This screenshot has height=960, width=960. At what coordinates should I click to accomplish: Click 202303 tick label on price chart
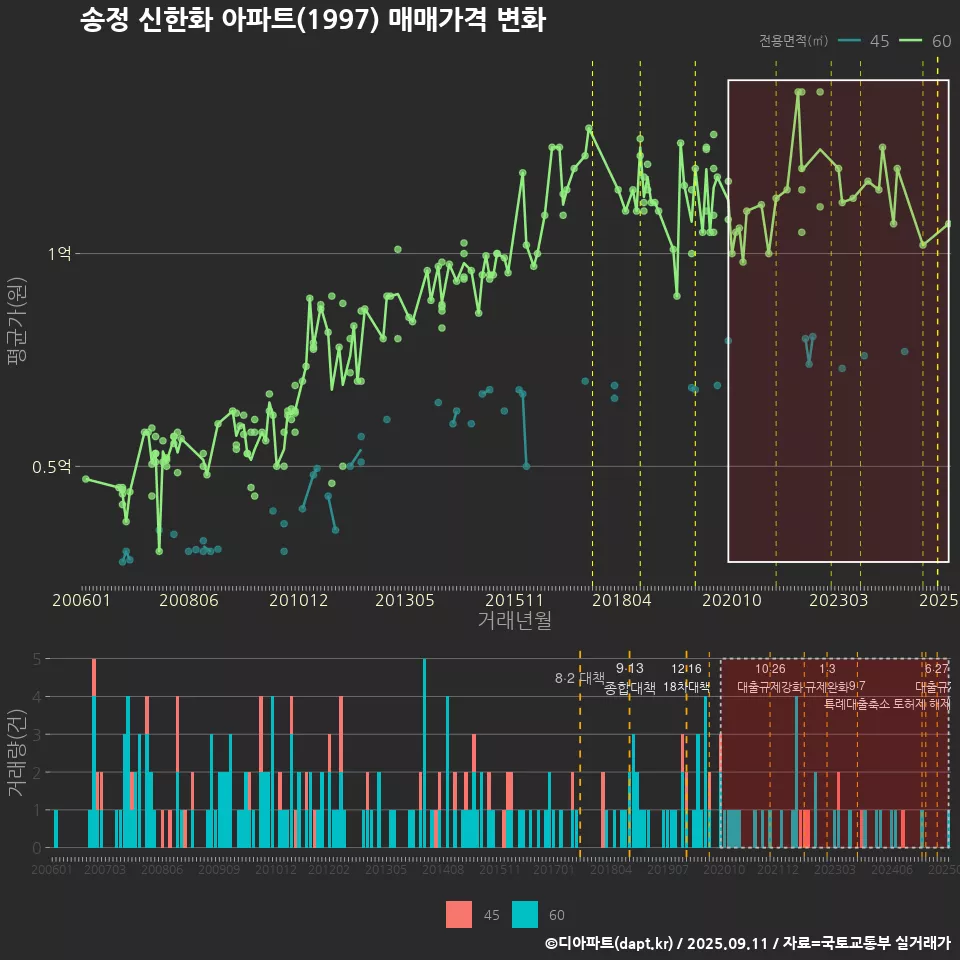(839, 600)
